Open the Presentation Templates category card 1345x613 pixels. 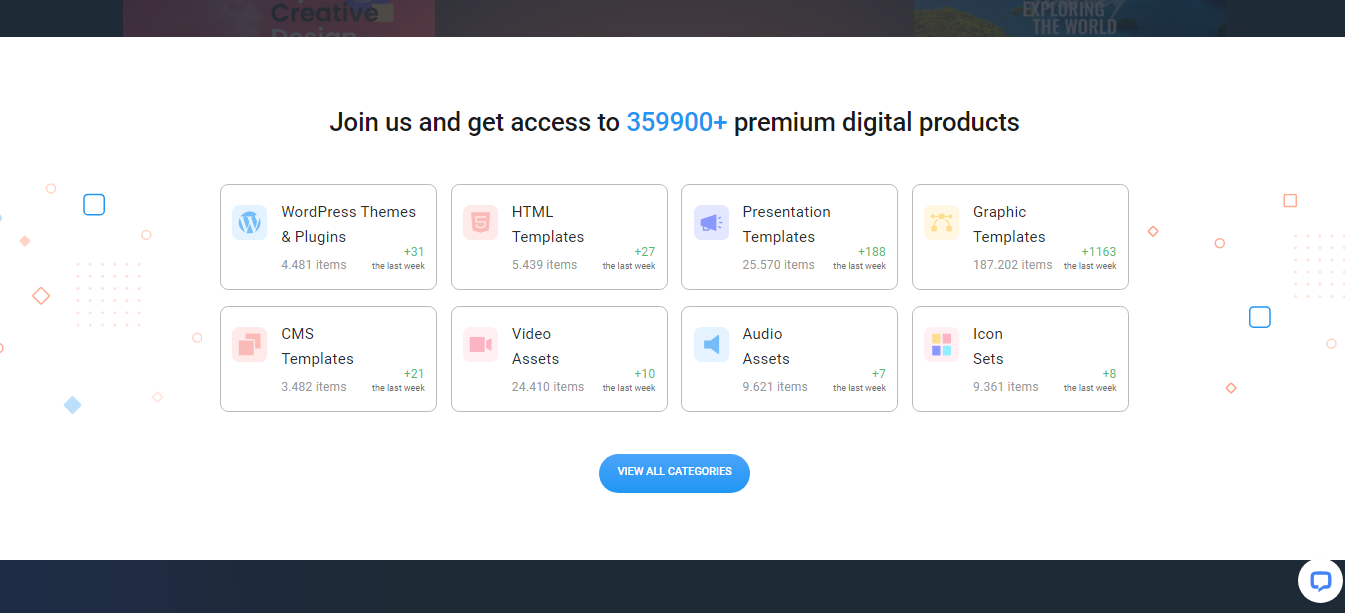click(789, 237)
